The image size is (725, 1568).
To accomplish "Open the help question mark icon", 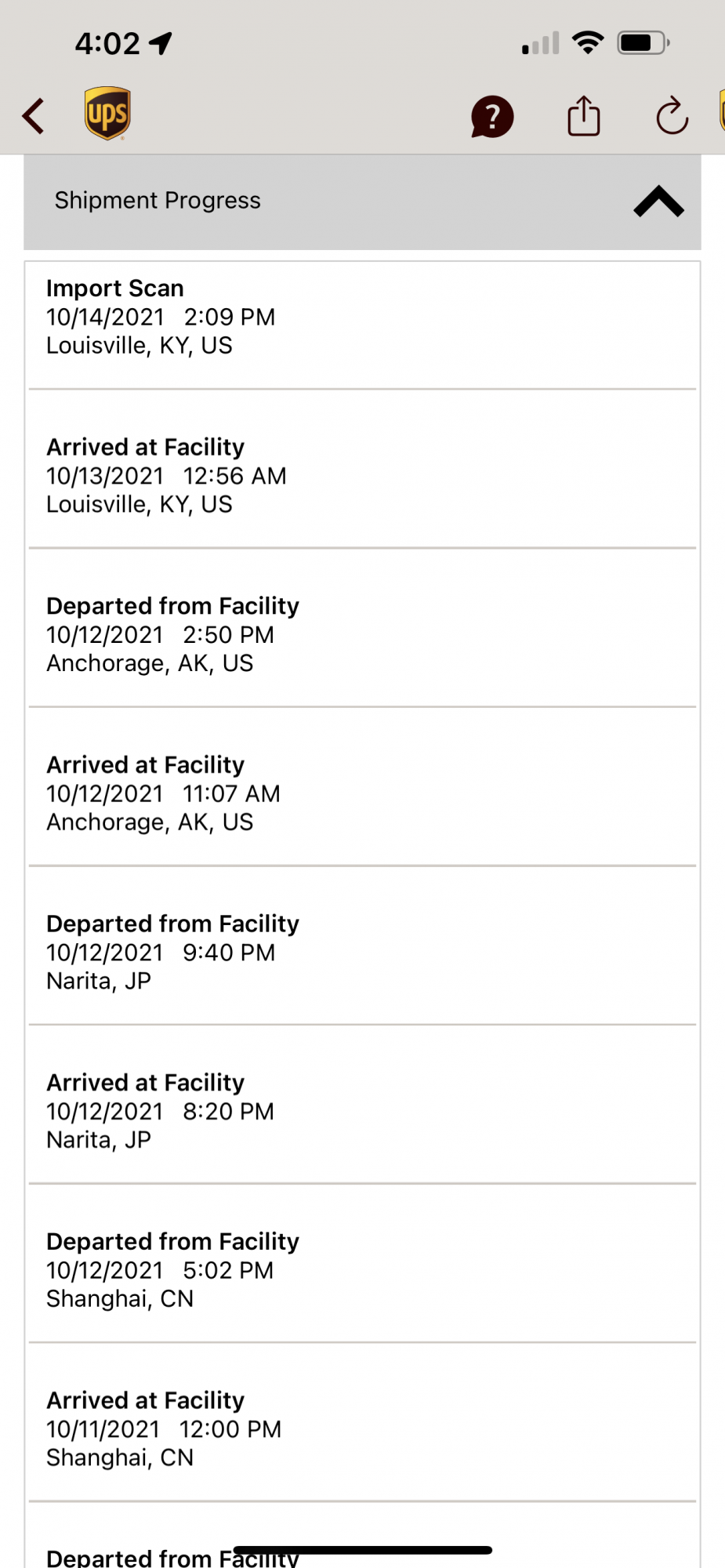I will click(x=491, y=117).
